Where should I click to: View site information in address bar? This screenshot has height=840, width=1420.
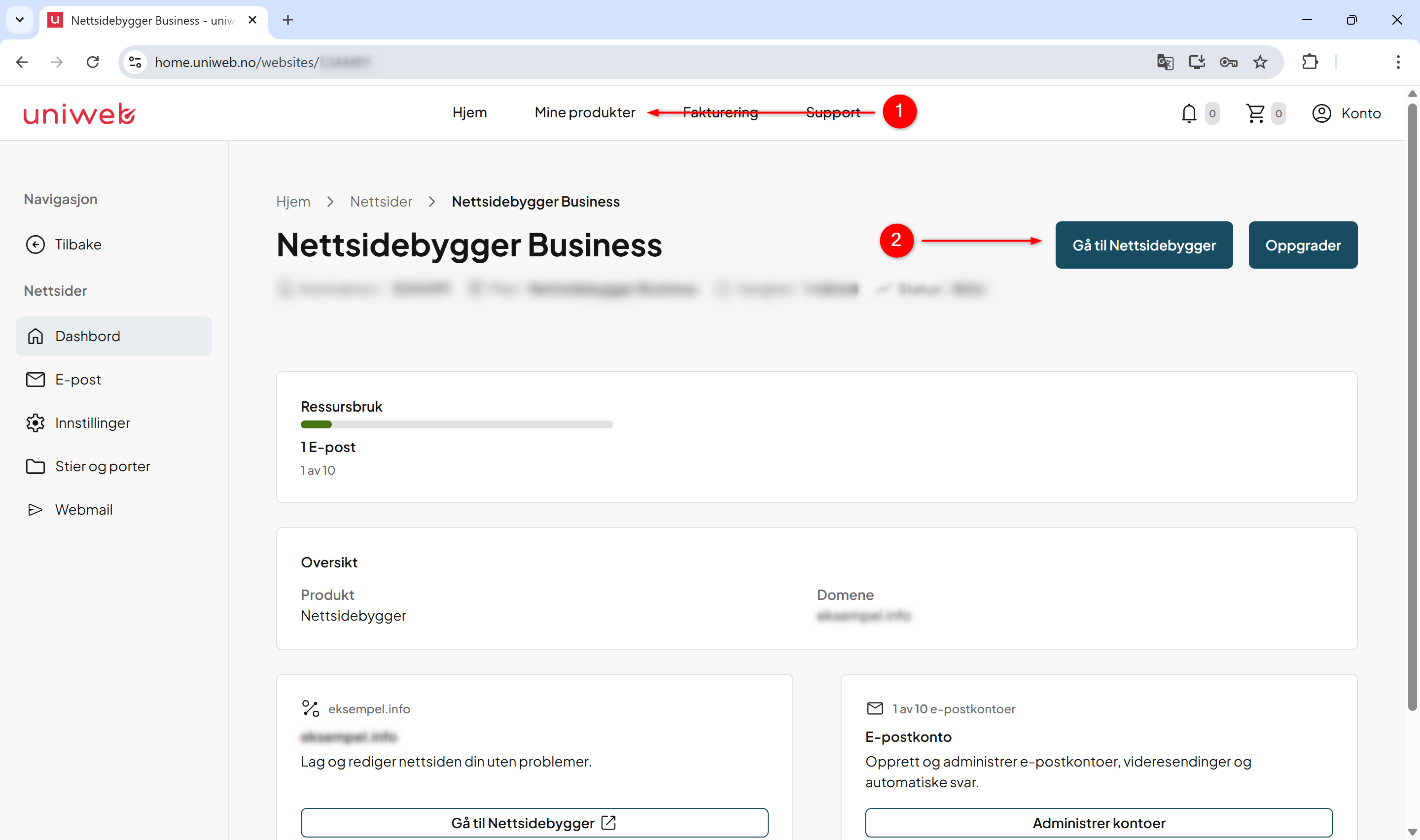[135, 62]
